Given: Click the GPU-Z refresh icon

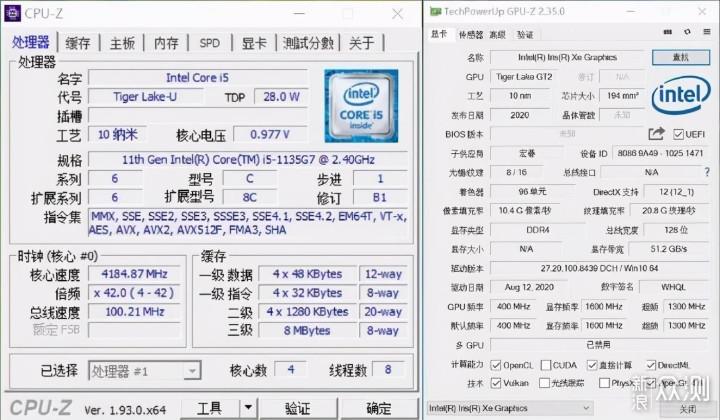Looking at the screenshot, I should [x=687, y=32].
